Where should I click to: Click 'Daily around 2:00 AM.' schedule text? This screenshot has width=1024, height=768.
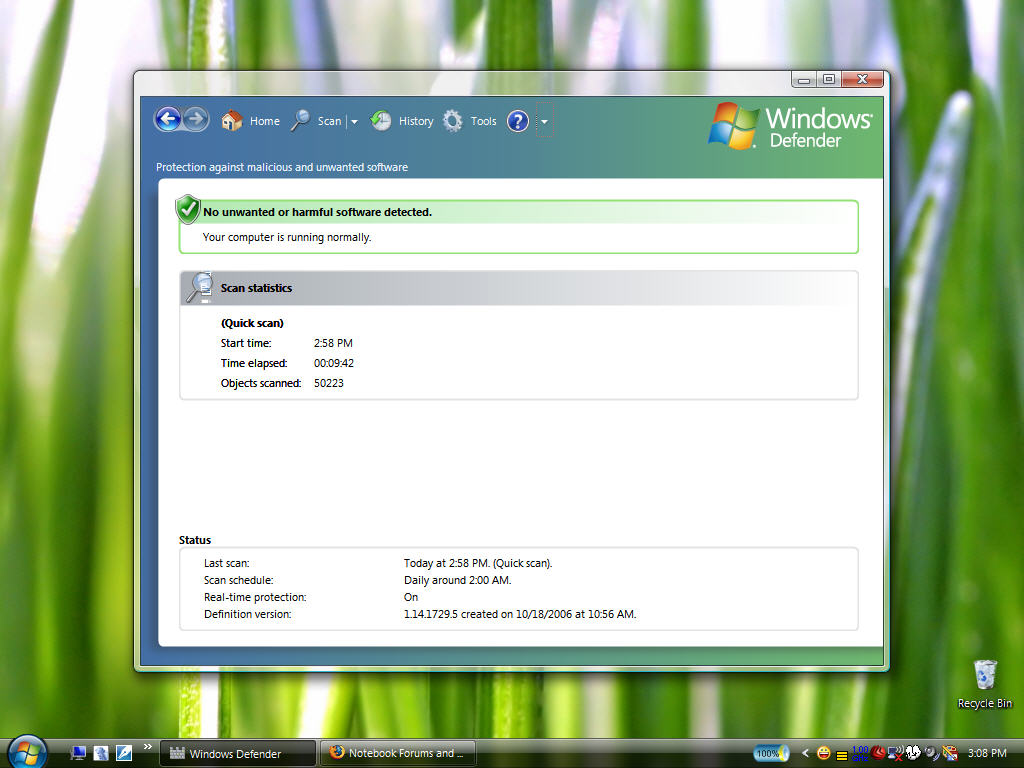458,580
